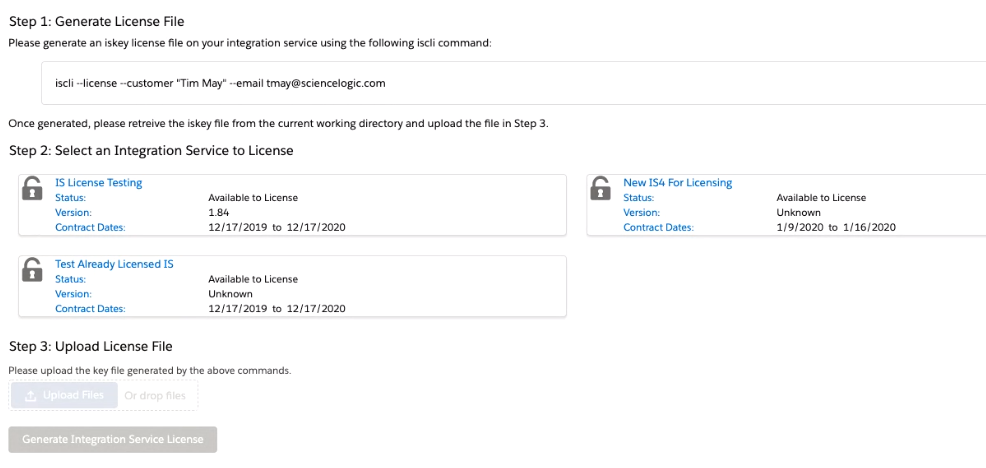Click the 'Step 1: Generate License File' heading
Screen dimensions: 986x468
(96, 21)
